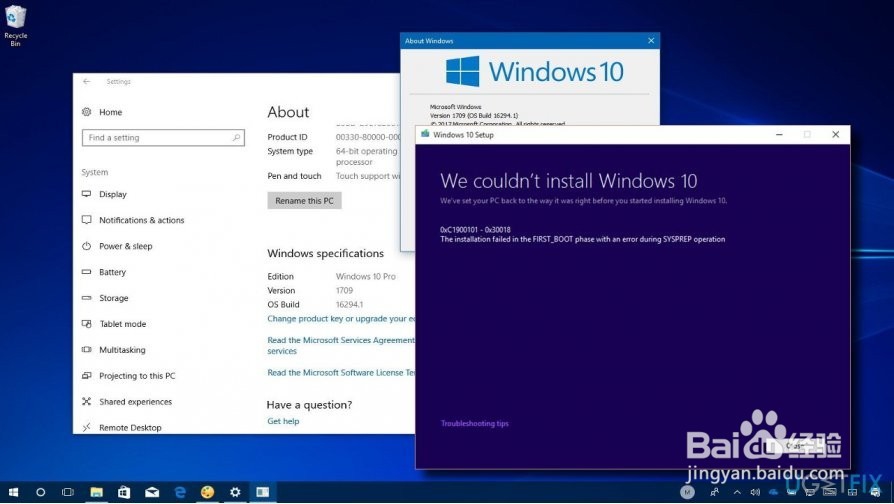894x504 pixels.
Task: Launch Microsoft Edge from taskbar
Action: pyautogui.click(x=180, y=492)
